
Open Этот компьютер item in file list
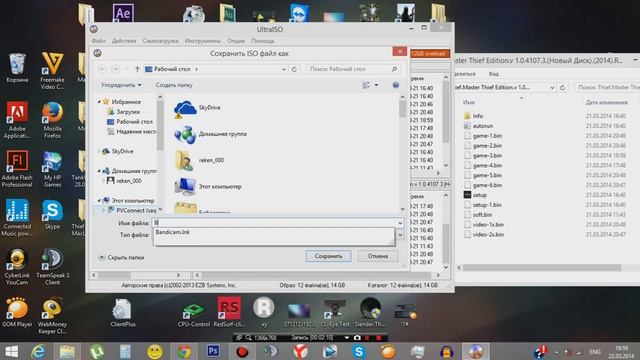click(208, 187)
